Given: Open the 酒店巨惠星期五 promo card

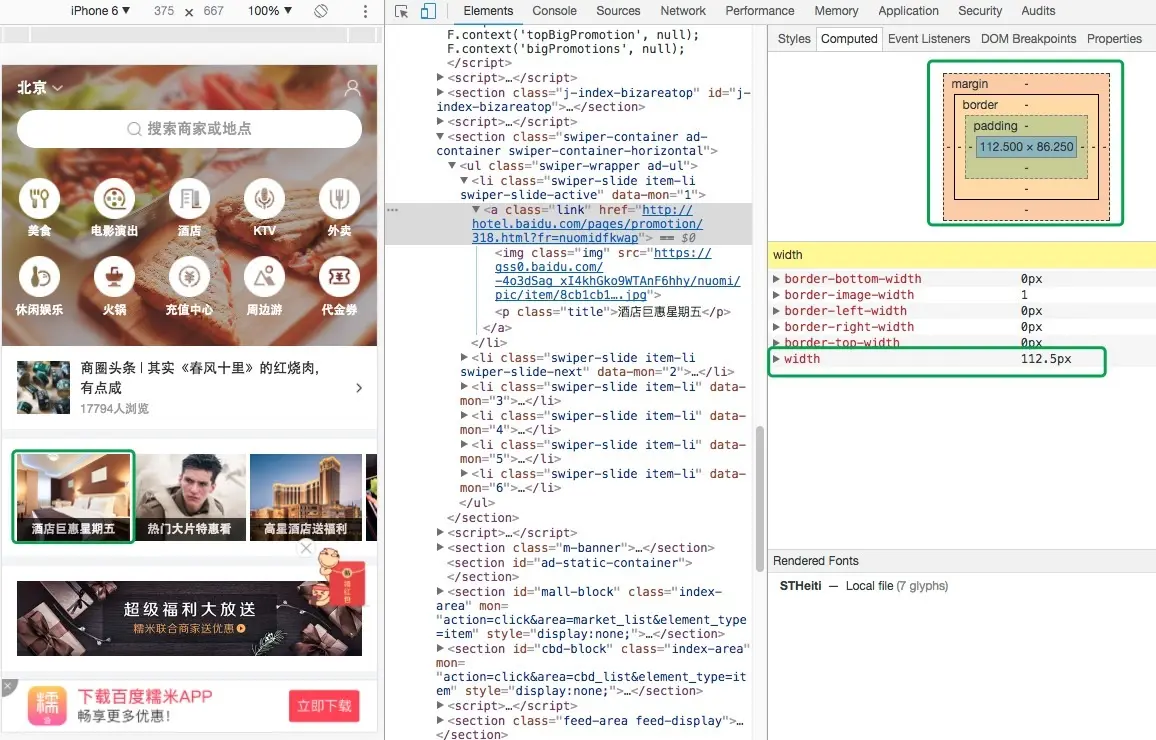Looking at the screenshot, I should click(x=74, y=497).
